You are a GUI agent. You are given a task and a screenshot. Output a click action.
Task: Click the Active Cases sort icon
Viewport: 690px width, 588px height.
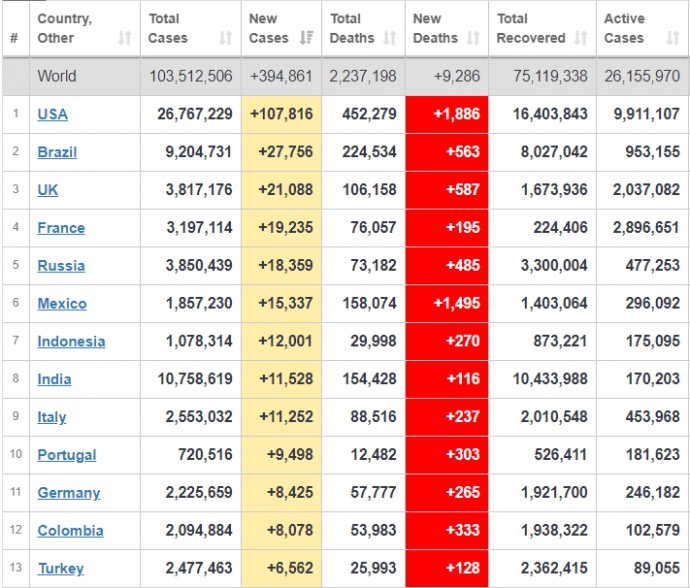click(672, 38)
